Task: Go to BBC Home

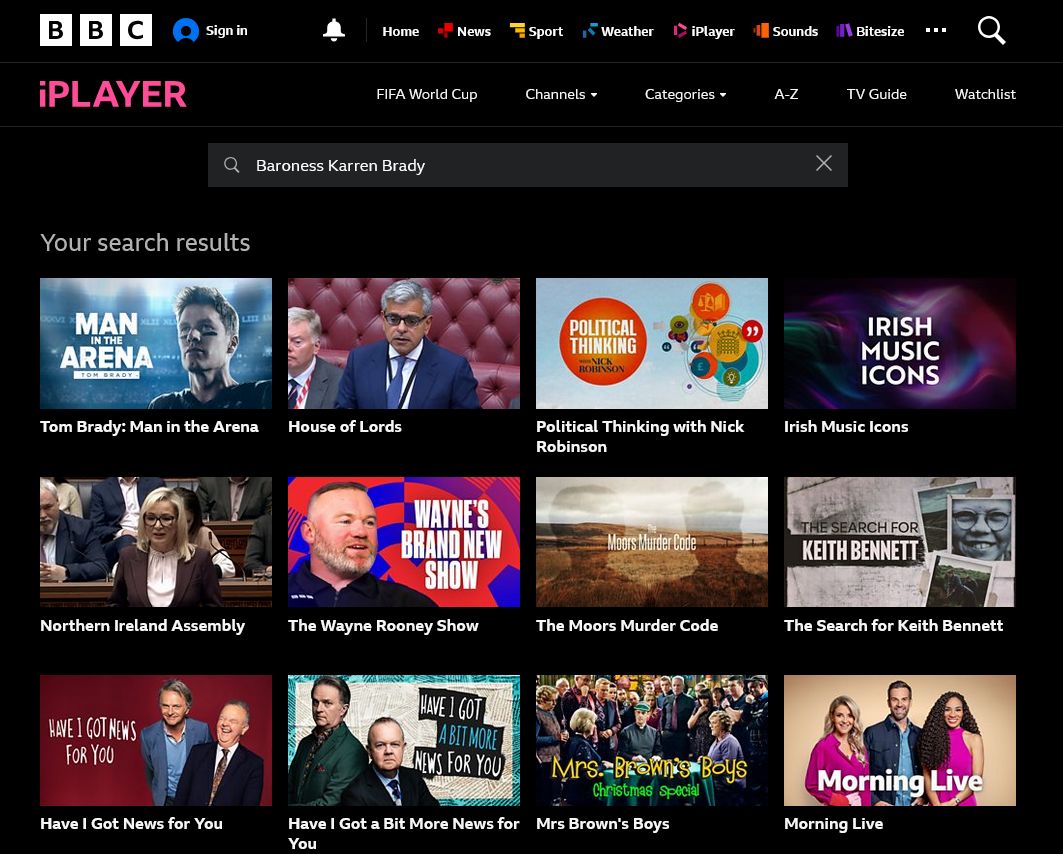Action: coord(401,31)
